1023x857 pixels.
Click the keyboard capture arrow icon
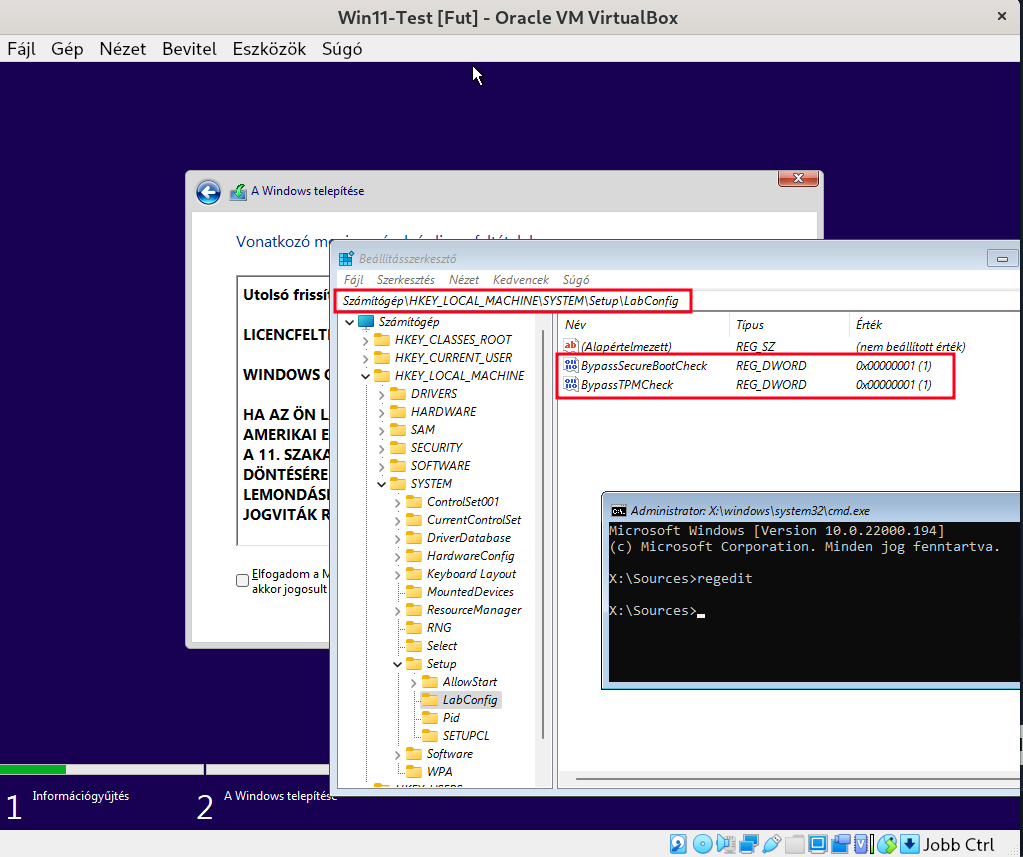pos(909,844)
